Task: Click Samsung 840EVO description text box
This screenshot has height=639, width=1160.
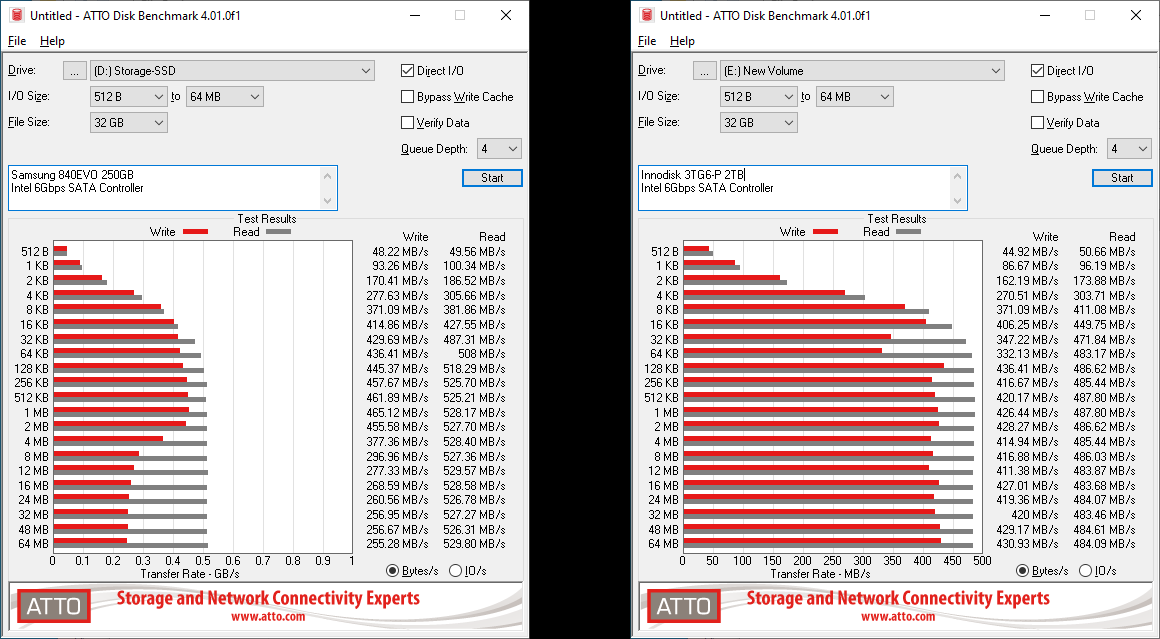Action: [x=172, y=188]
